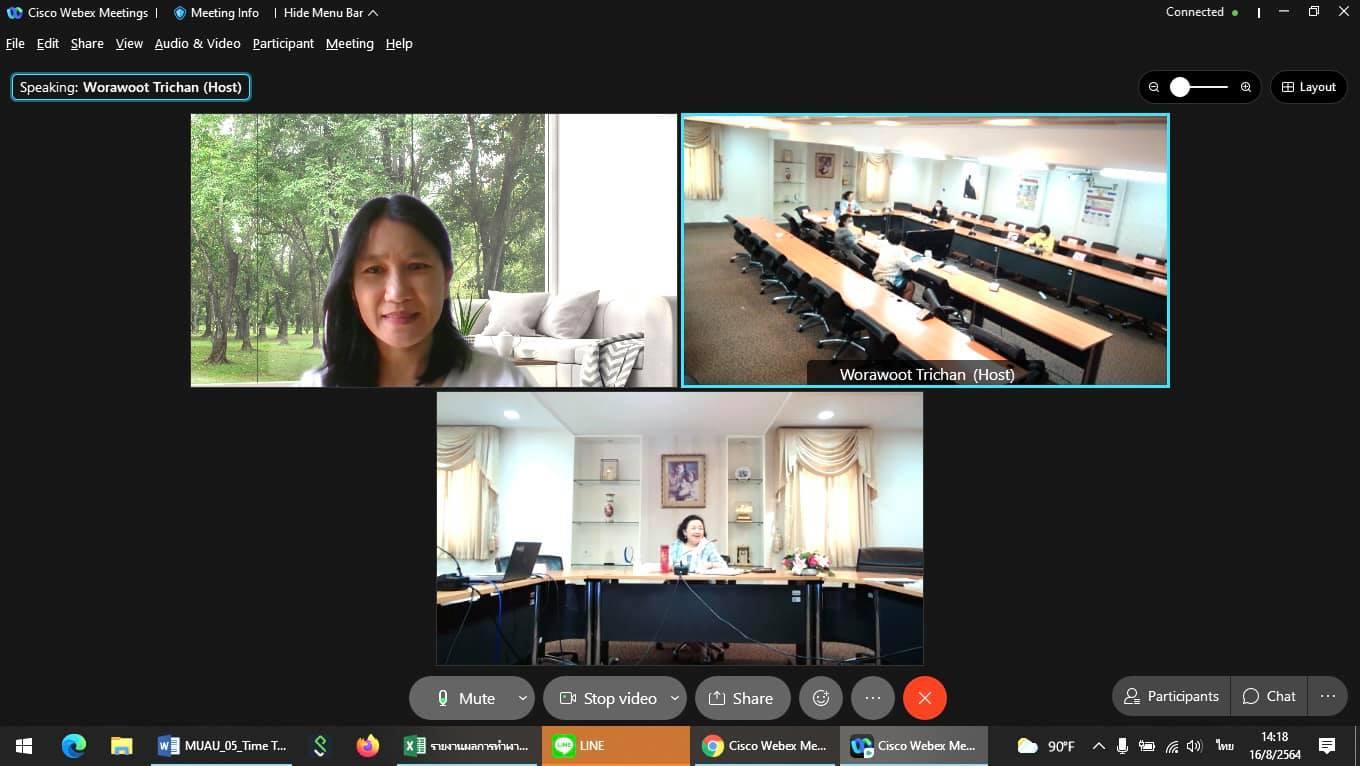1360x766 pixels.
Task: Open the Help menu
Action: (x=399, y=43)
